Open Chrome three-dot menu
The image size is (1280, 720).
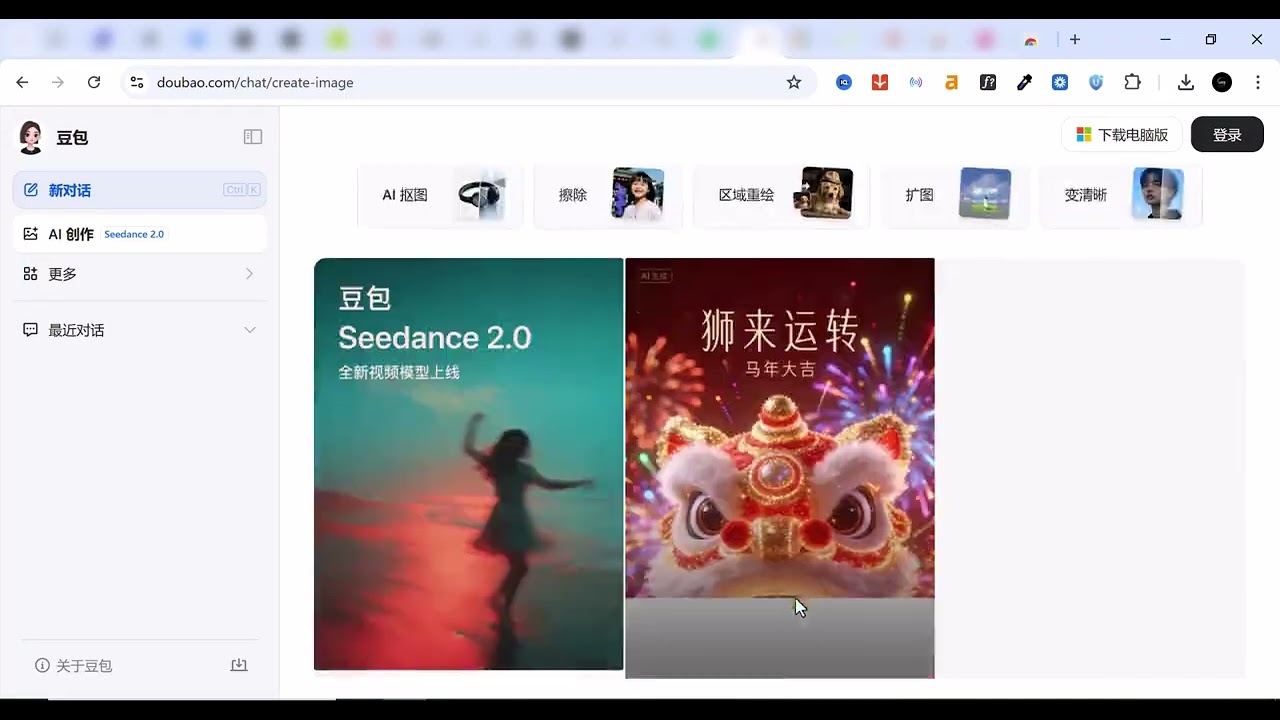(x=1258, y=82)
